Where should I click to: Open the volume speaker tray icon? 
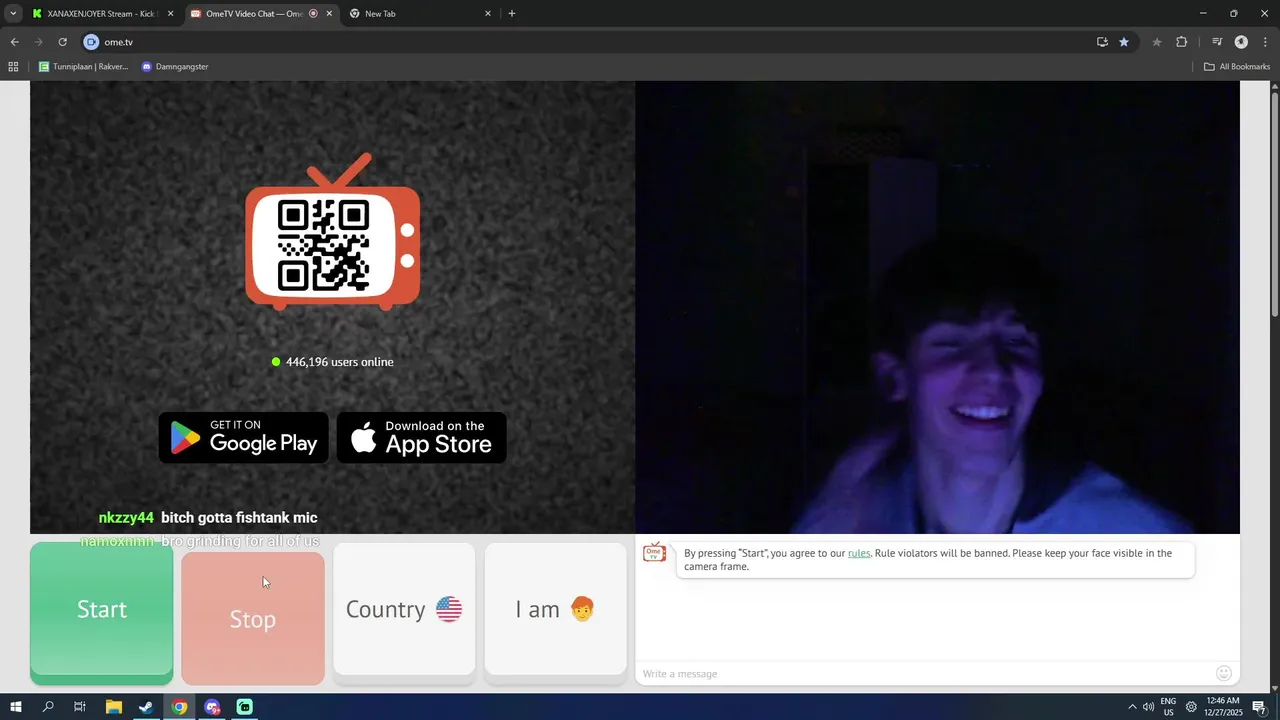[1148, 707]
